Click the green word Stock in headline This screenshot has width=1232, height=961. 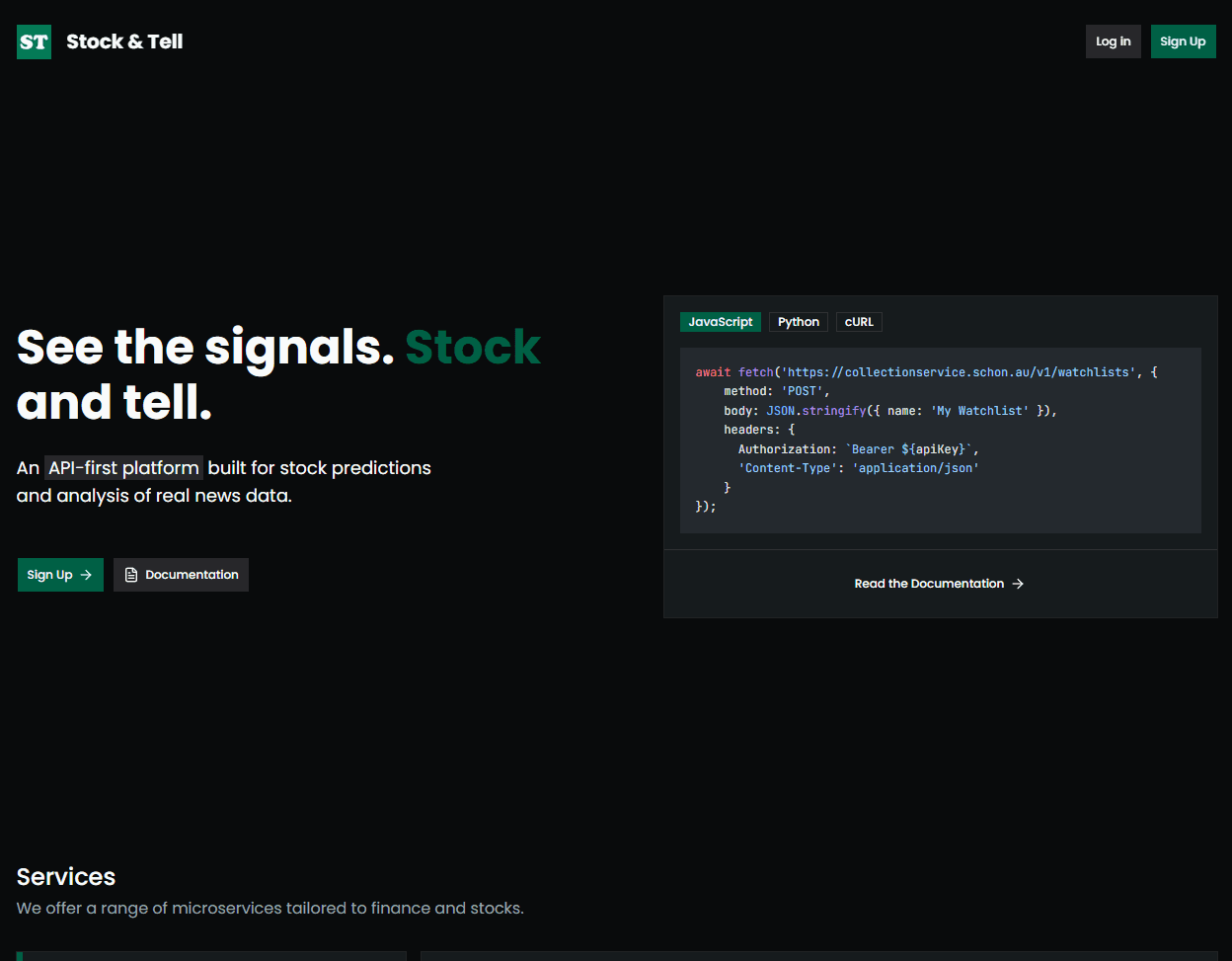(x=473, y=347)
